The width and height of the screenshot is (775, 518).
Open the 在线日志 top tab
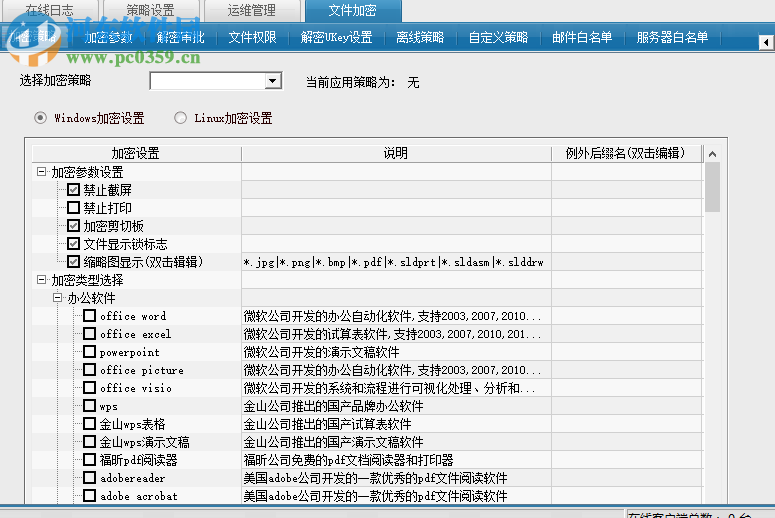[49, 10]
